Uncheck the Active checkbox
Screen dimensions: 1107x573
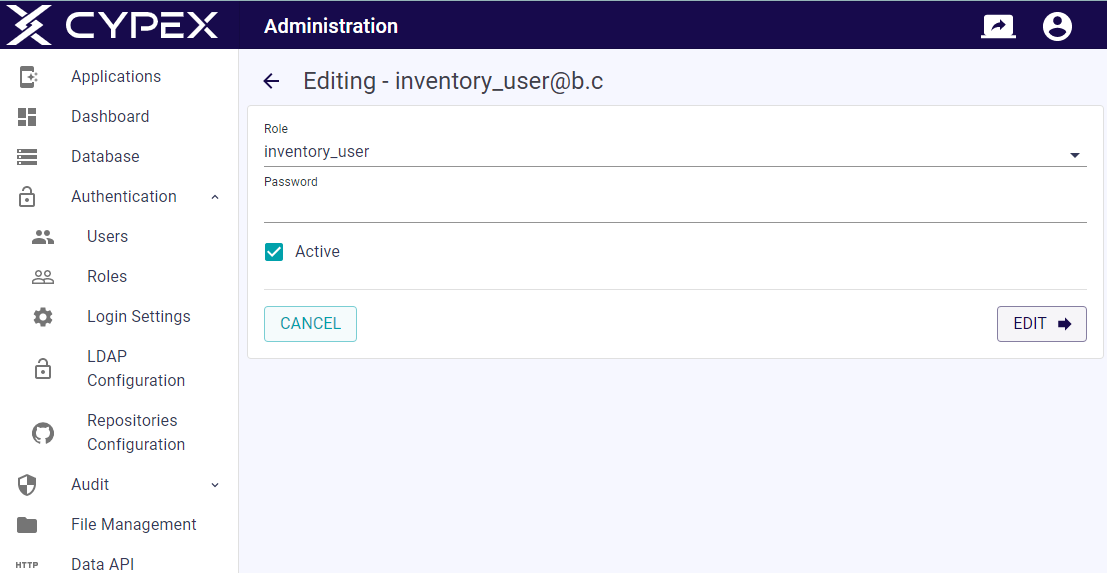[x=274, y=252]
